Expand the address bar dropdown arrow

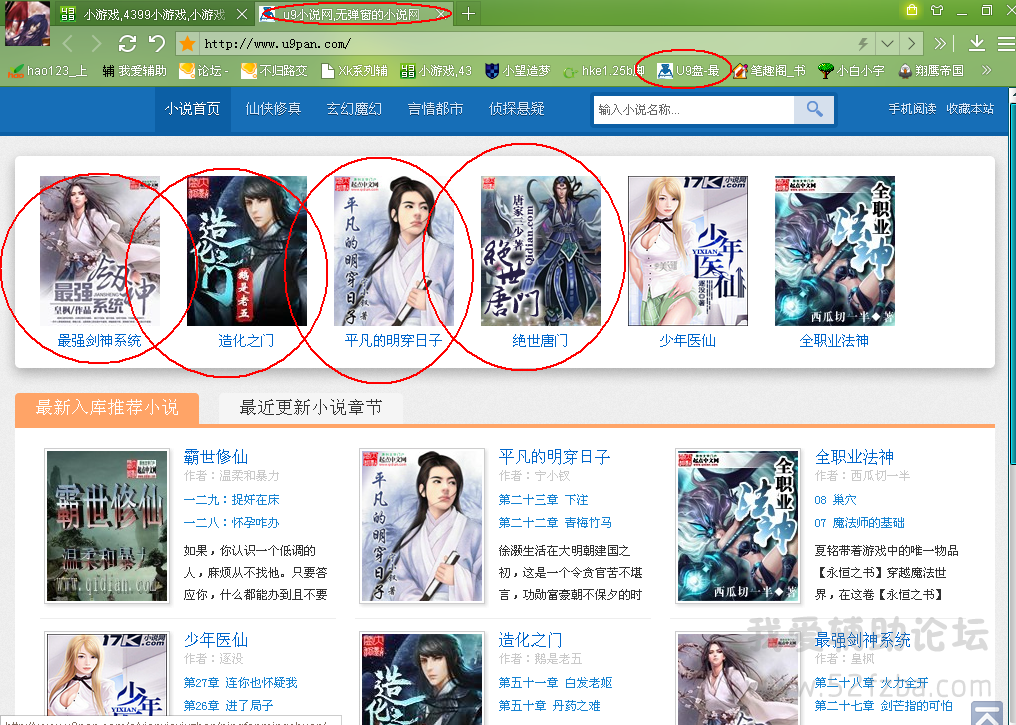[887, 43]
